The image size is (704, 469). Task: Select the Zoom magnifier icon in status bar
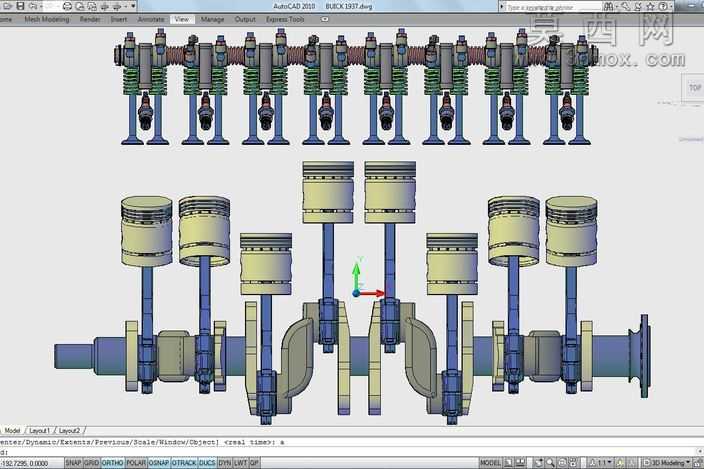click(x=550, y=463)
